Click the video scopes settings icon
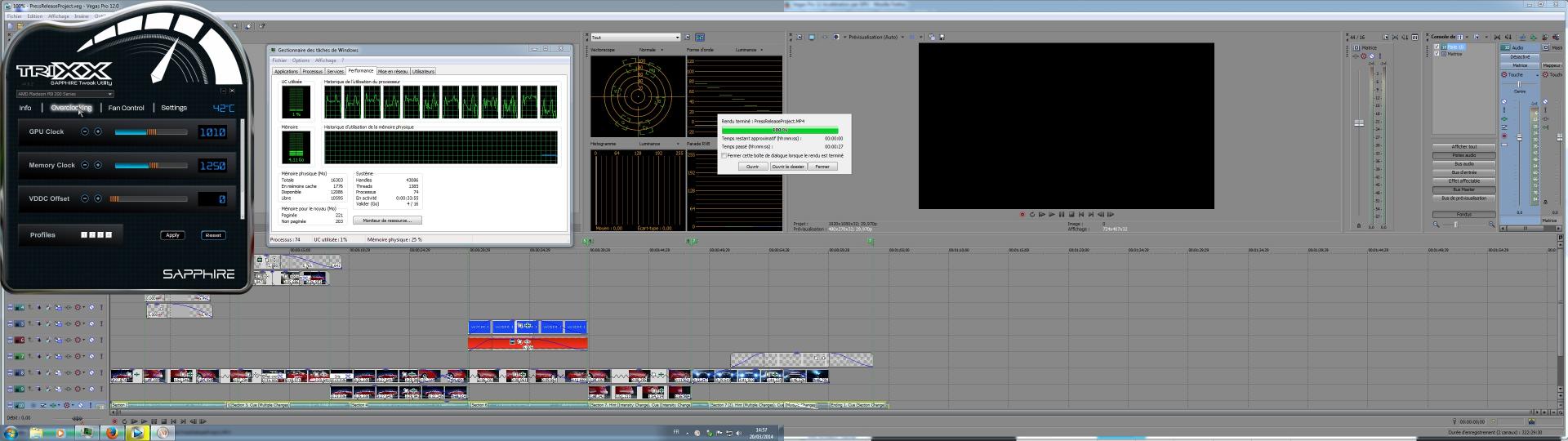The image size is (1568, 441). pyautogui.click(x=688, y=37)
